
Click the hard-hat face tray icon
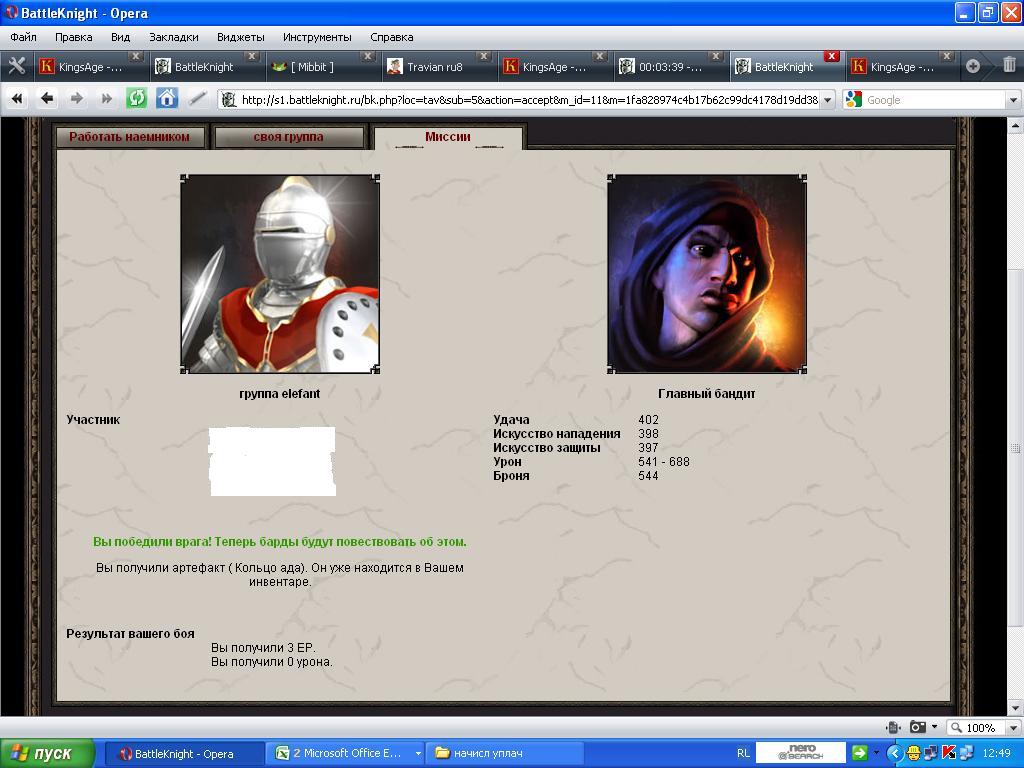coord(914,754)
